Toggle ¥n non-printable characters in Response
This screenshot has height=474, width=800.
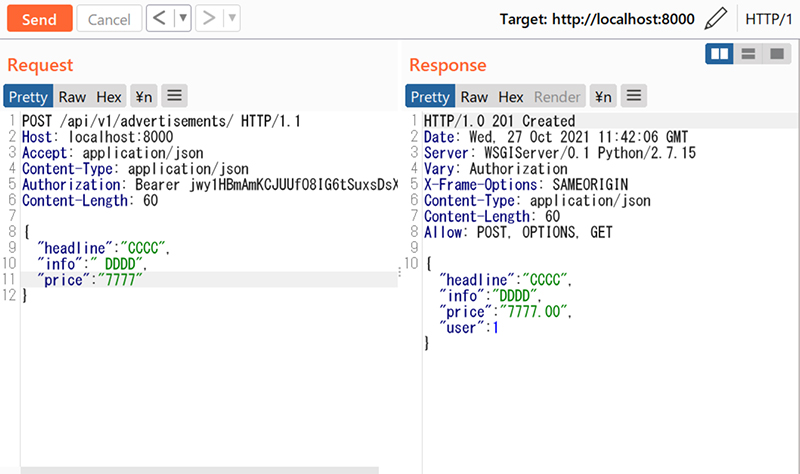point(603,96)
